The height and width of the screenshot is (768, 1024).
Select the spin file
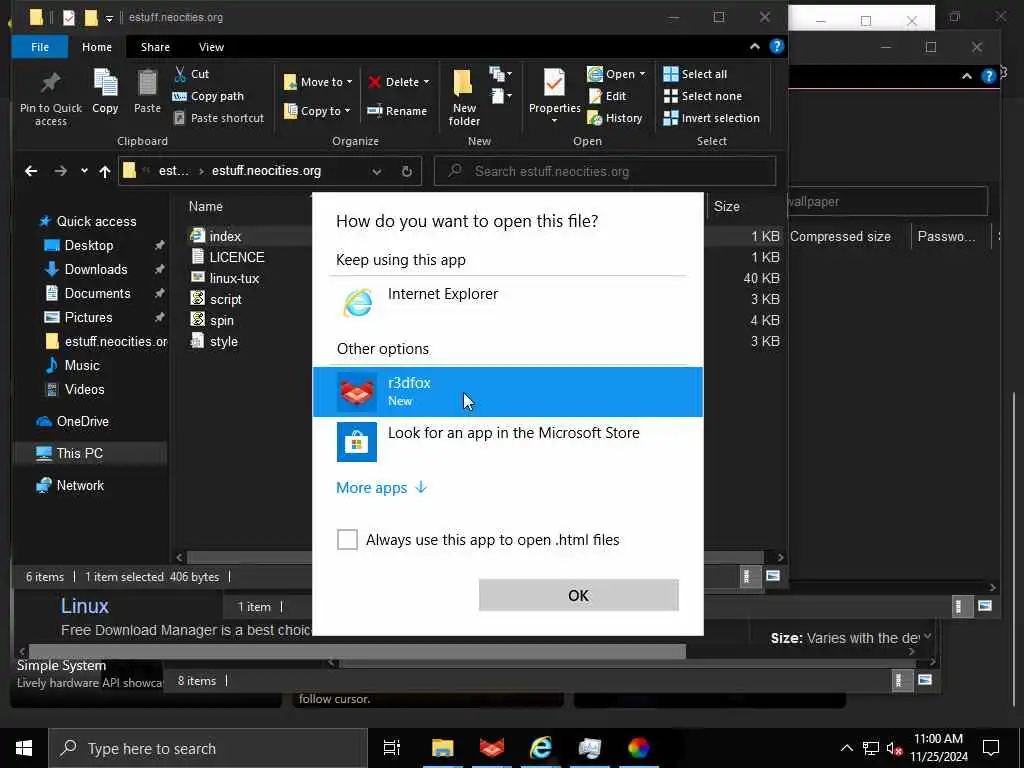(221, 320)
